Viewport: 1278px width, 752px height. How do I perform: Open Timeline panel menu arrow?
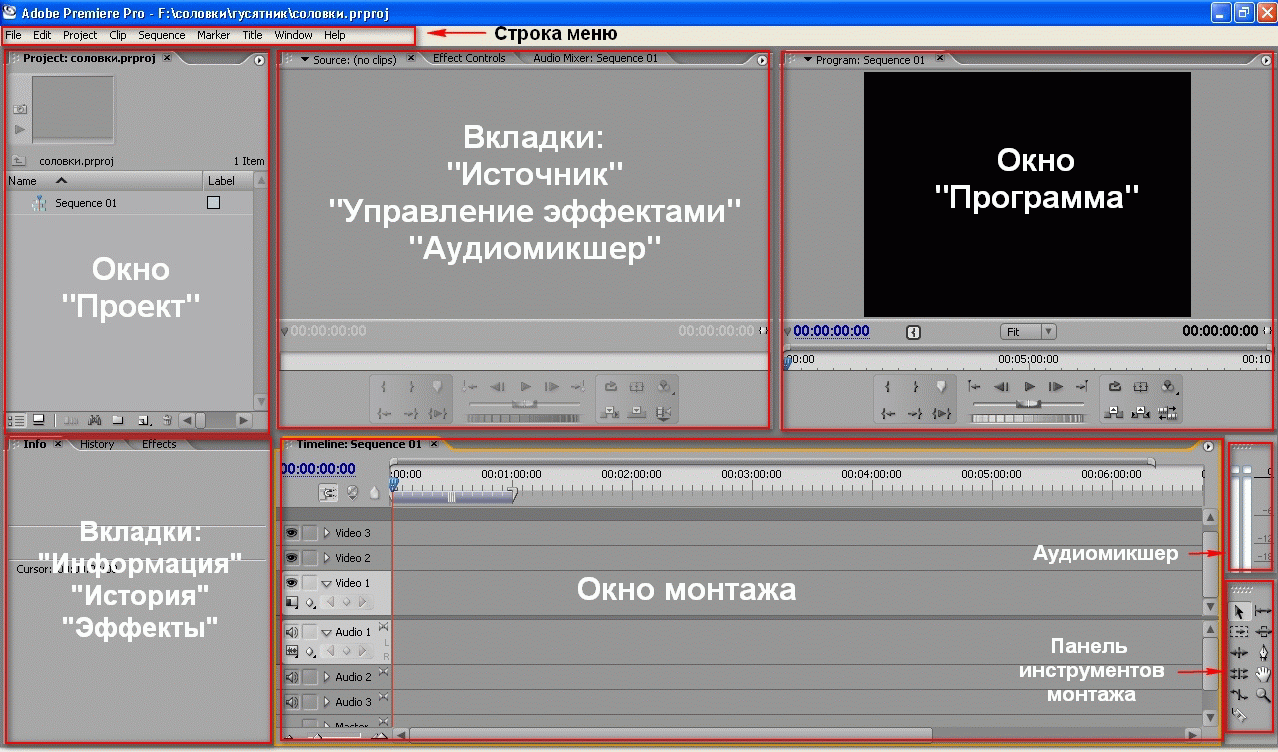[1208, 446]
